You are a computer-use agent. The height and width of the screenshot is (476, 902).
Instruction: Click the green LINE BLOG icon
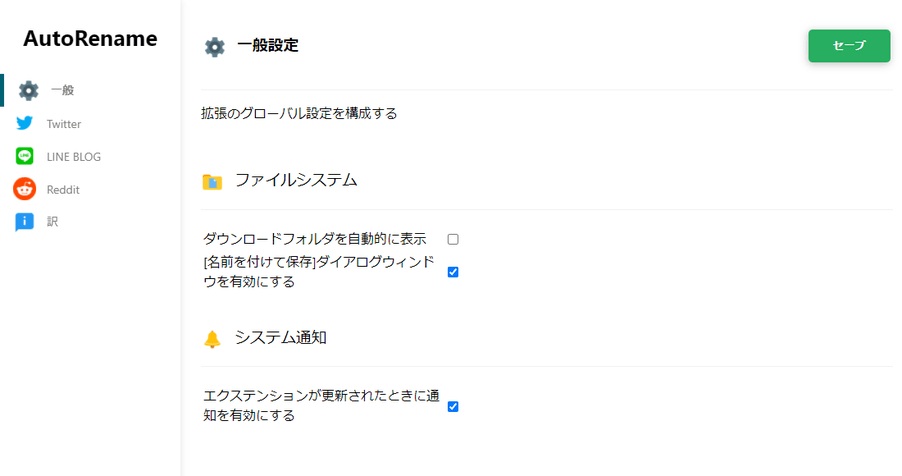pyautogui.click(x=24, y=156)
